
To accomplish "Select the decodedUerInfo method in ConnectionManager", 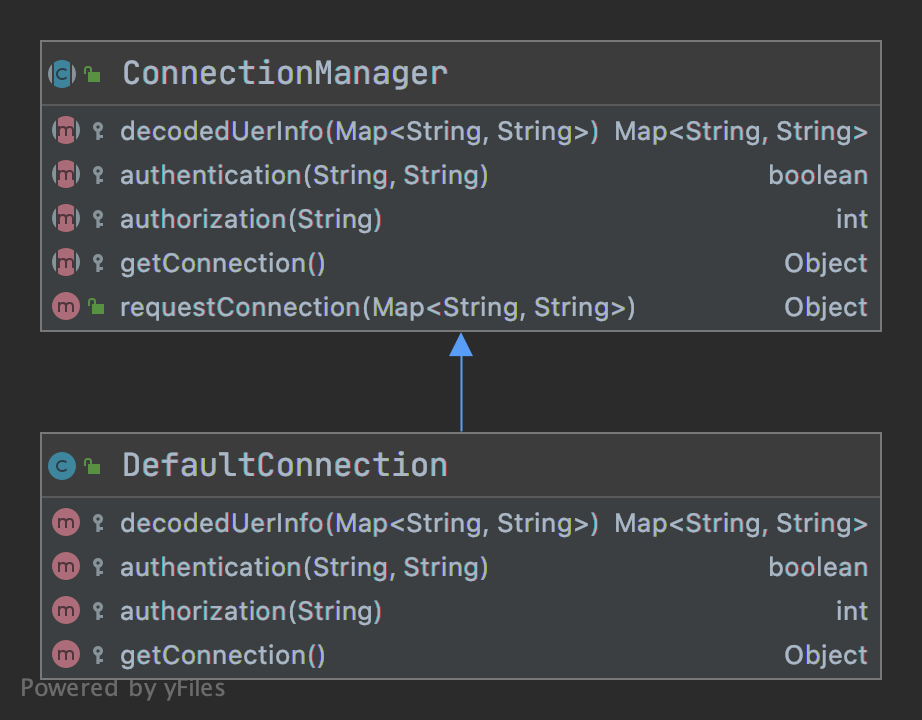I will [461, 131].
